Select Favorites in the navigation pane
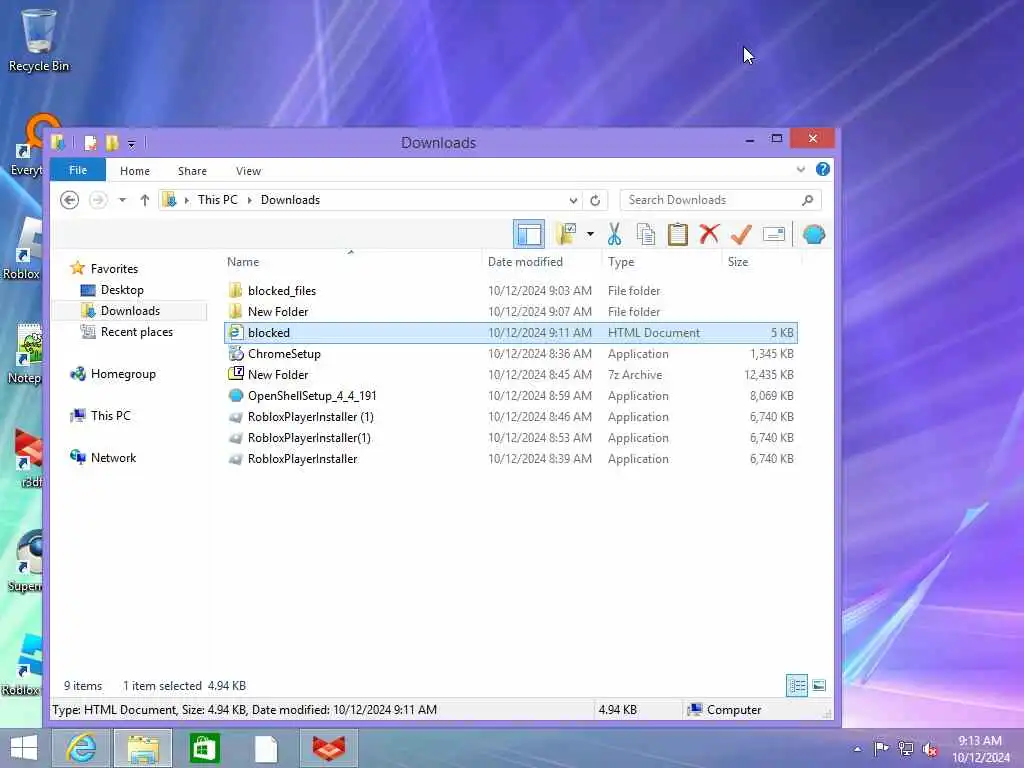Viewport: 1024px width, 768px height. tap(114, 268)
